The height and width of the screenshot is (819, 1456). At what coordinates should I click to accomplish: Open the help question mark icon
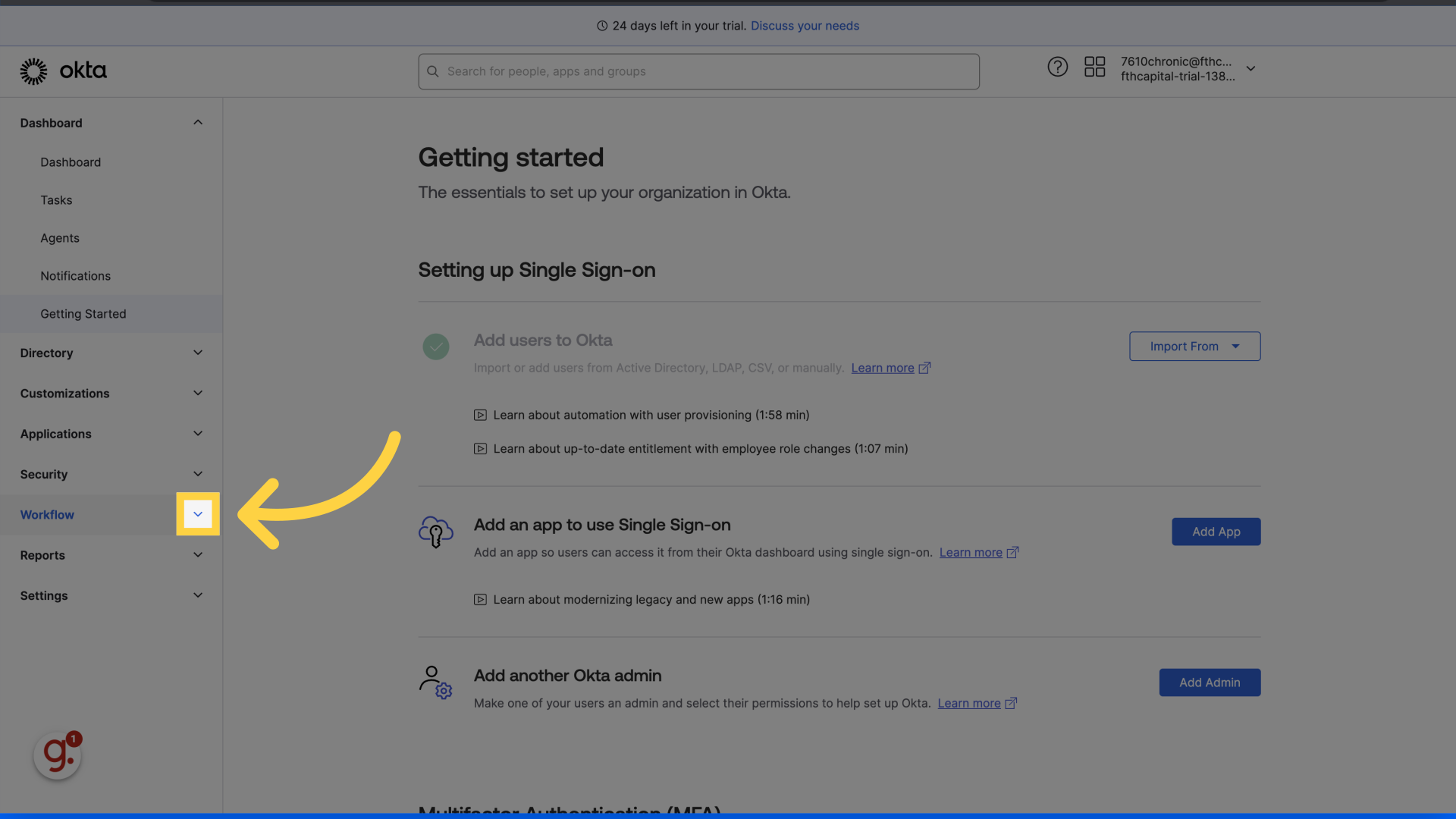pos(1057,67)
